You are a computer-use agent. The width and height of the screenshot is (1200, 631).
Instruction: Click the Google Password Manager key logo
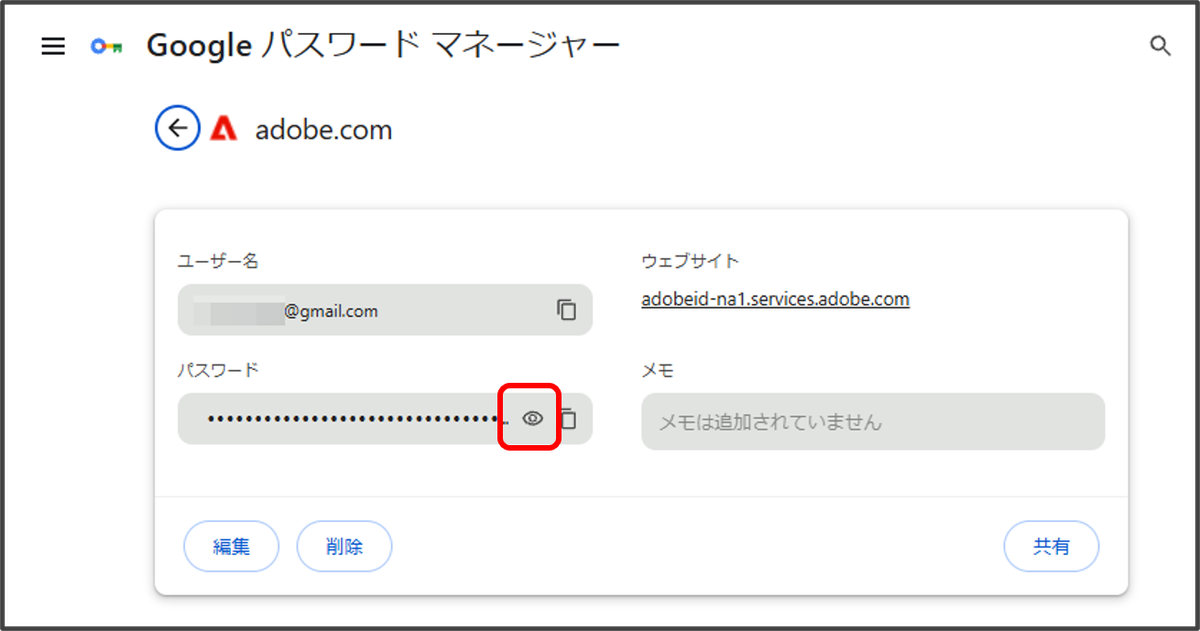(x=106, y=46)
